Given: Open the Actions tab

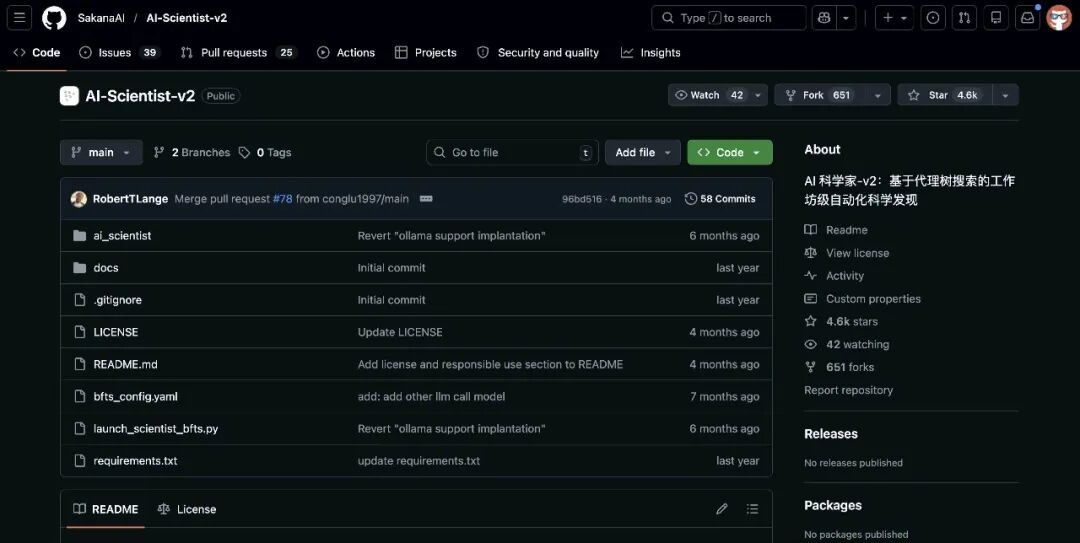Looking at the screenshot, I should coord(346,52).
